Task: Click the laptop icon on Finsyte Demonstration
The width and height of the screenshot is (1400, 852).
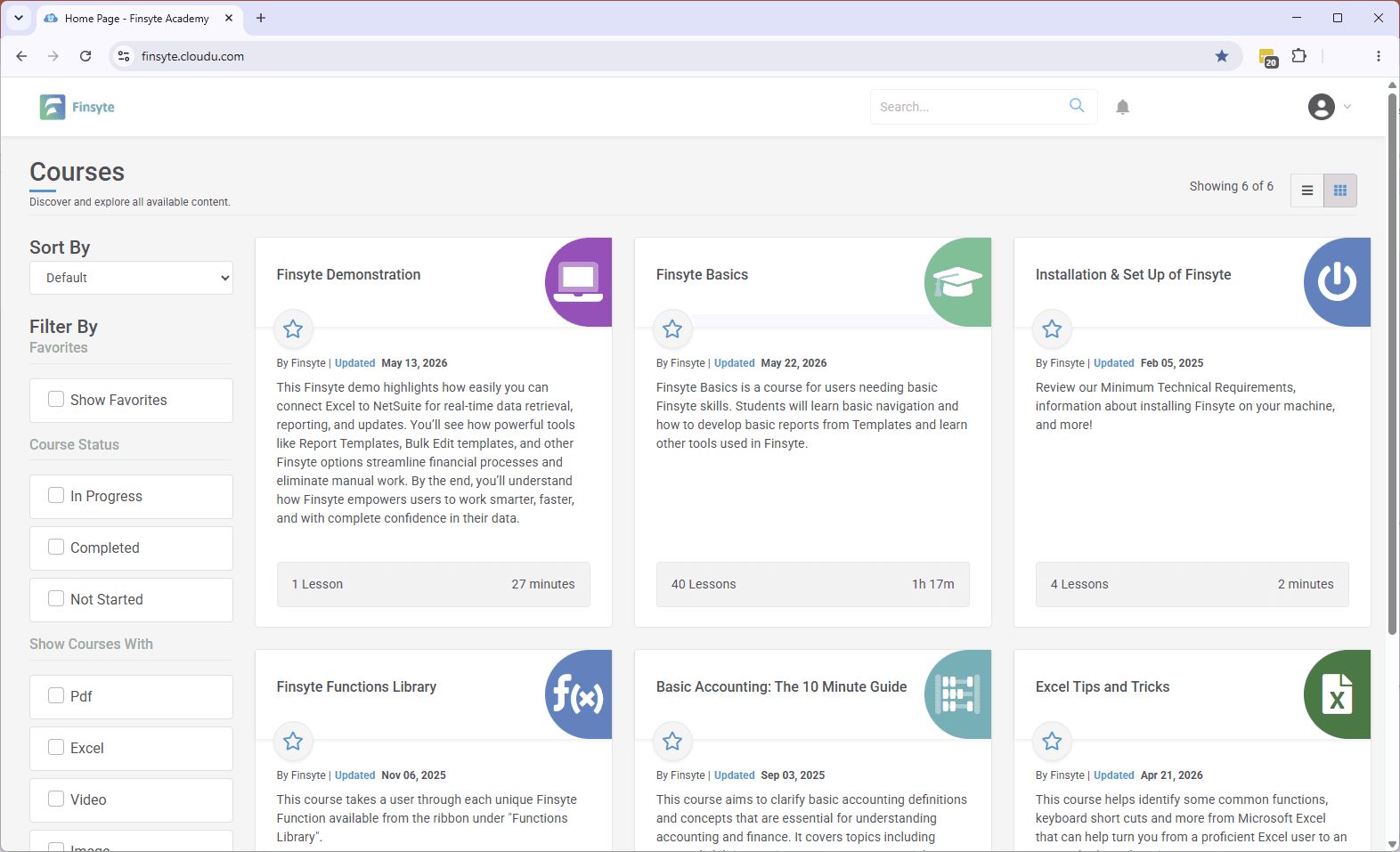Action: pyautogui.click(x=578, y=282)
